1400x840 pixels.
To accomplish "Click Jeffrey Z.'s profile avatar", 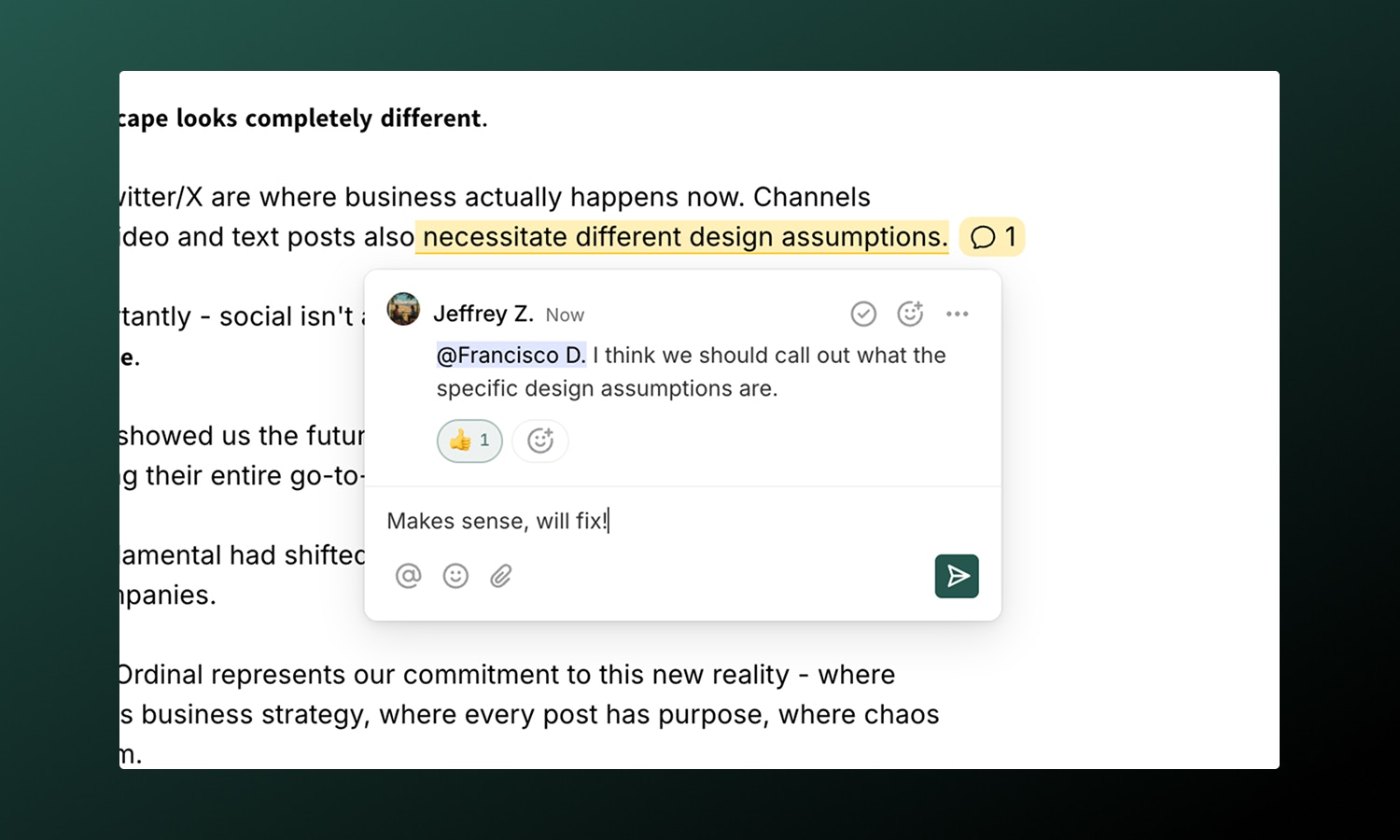I will (x=403, y=309).
